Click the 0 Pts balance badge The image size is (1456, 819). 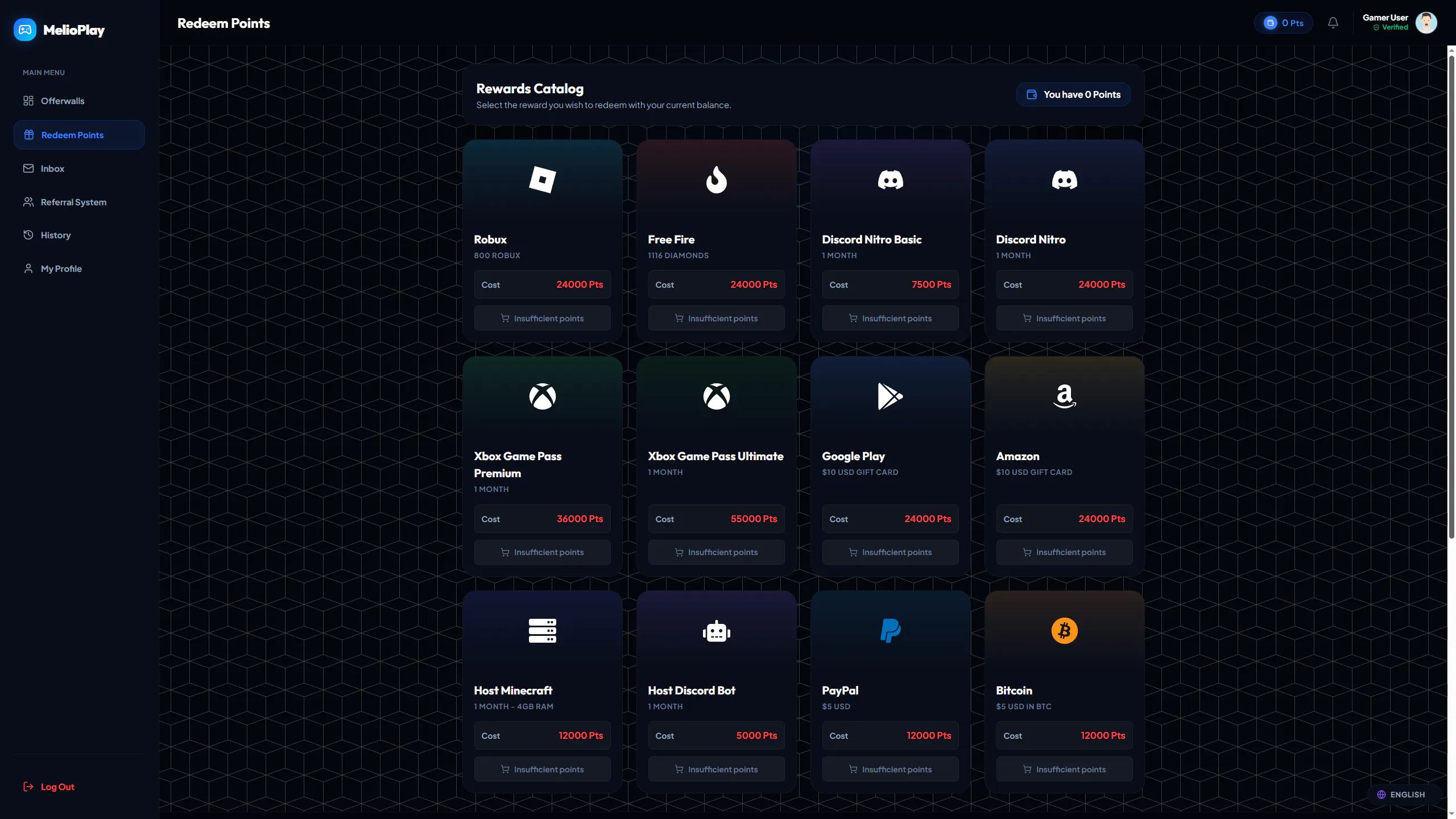tap(1284, 23)
